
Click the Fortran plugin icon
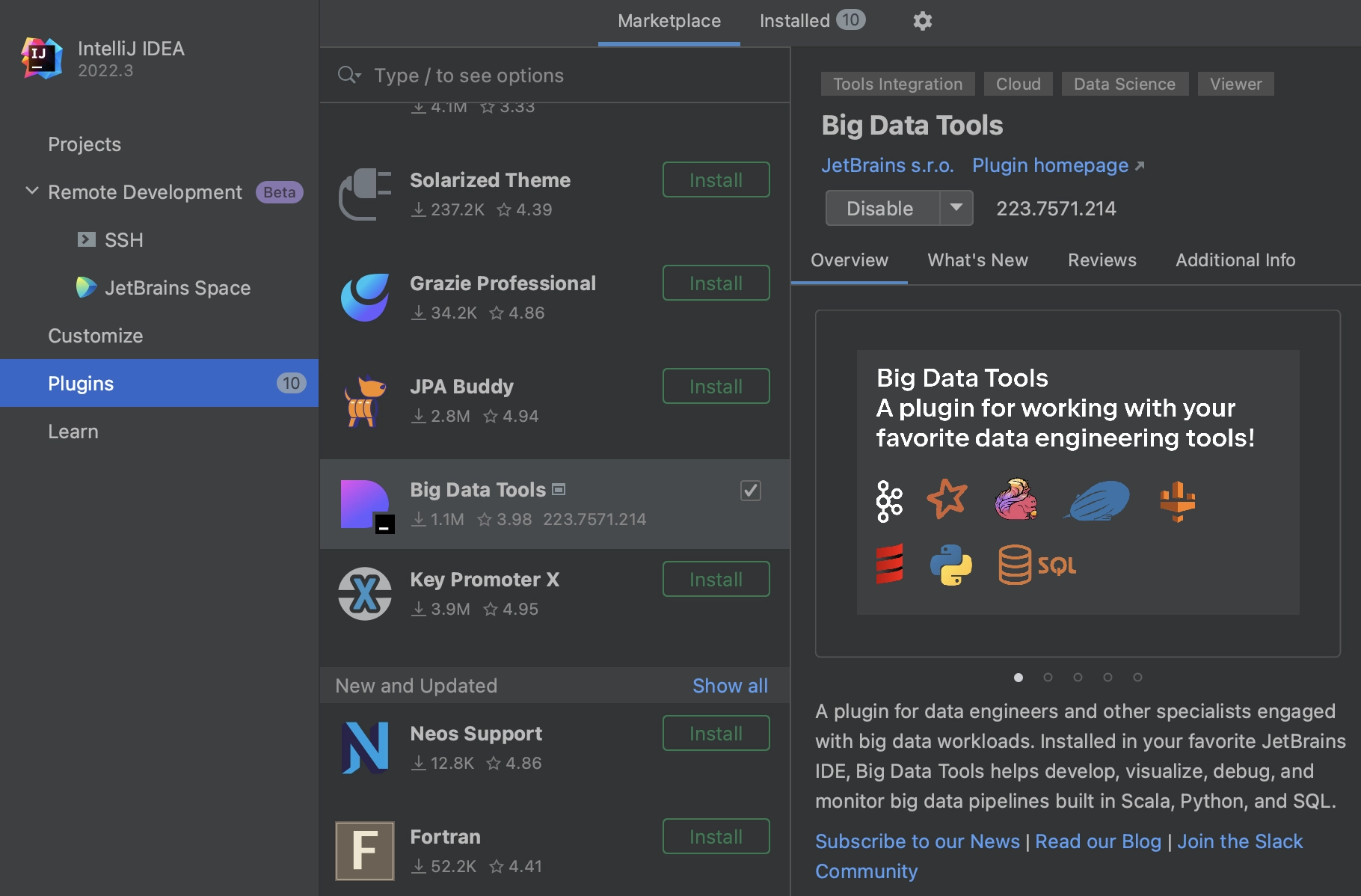click(365, 851)
